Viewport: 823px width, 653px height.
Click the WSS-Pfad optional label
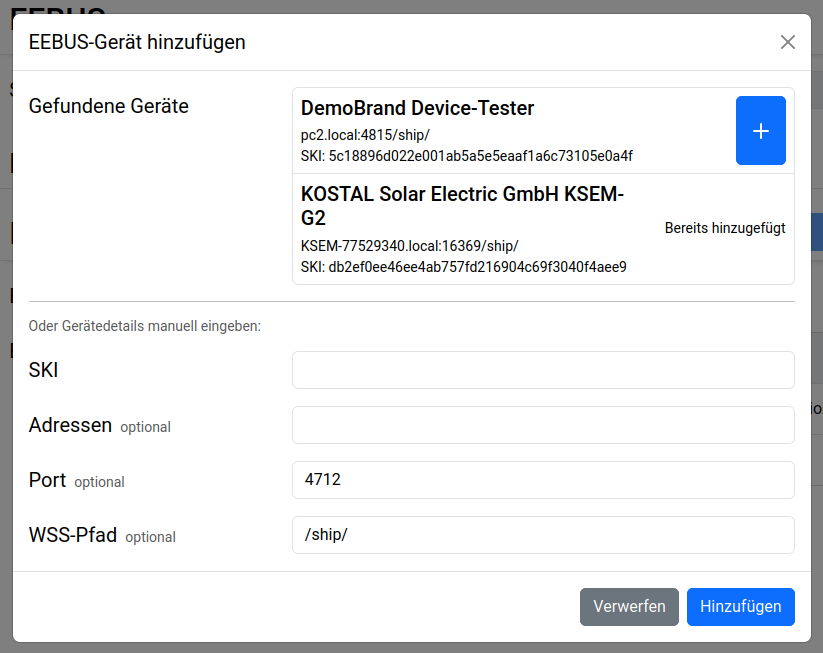tap(102, 536)
